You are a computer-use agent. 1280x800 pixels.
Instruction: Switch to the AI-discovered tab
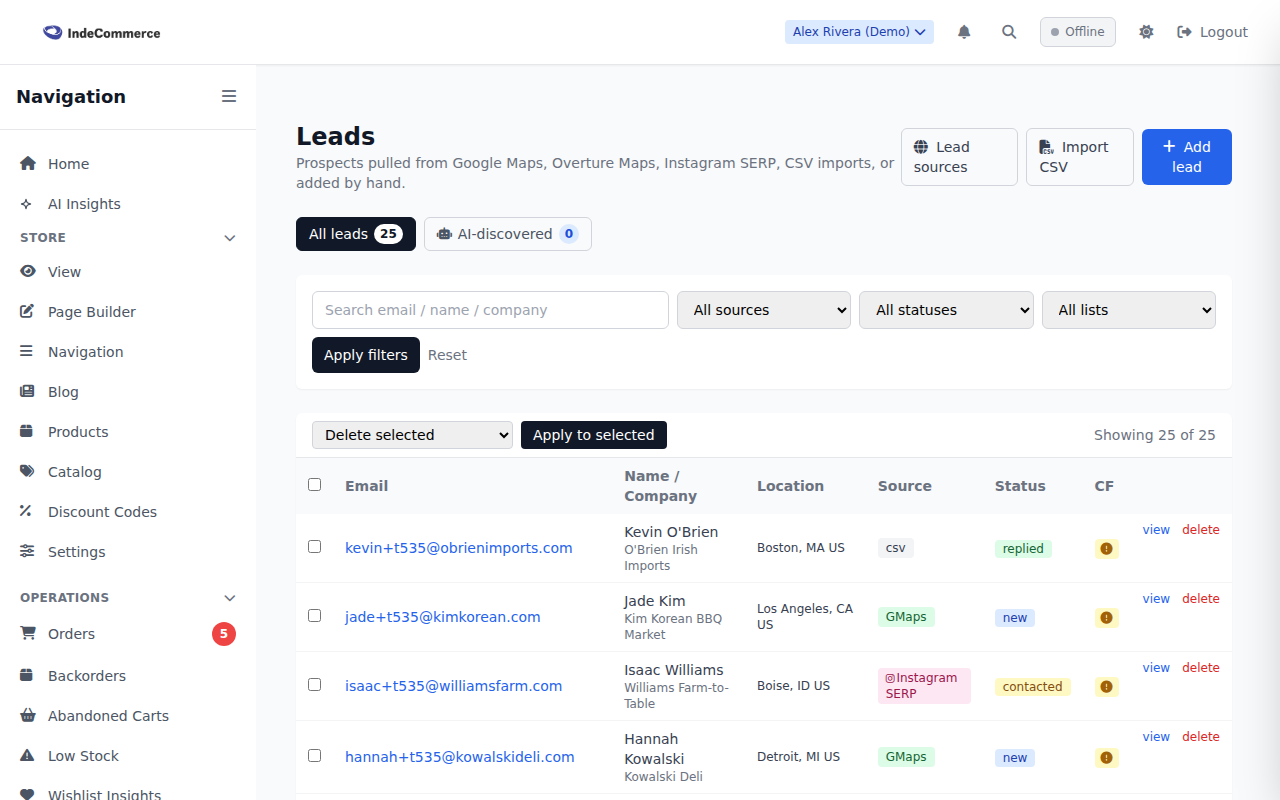(508, 234)
